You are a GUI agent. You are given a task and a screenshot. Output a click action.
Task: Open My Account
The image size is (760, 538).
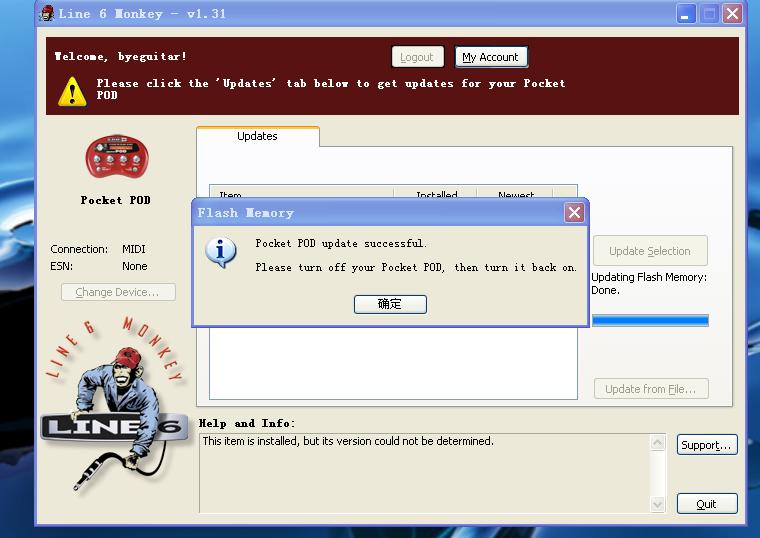click(491, 57)
